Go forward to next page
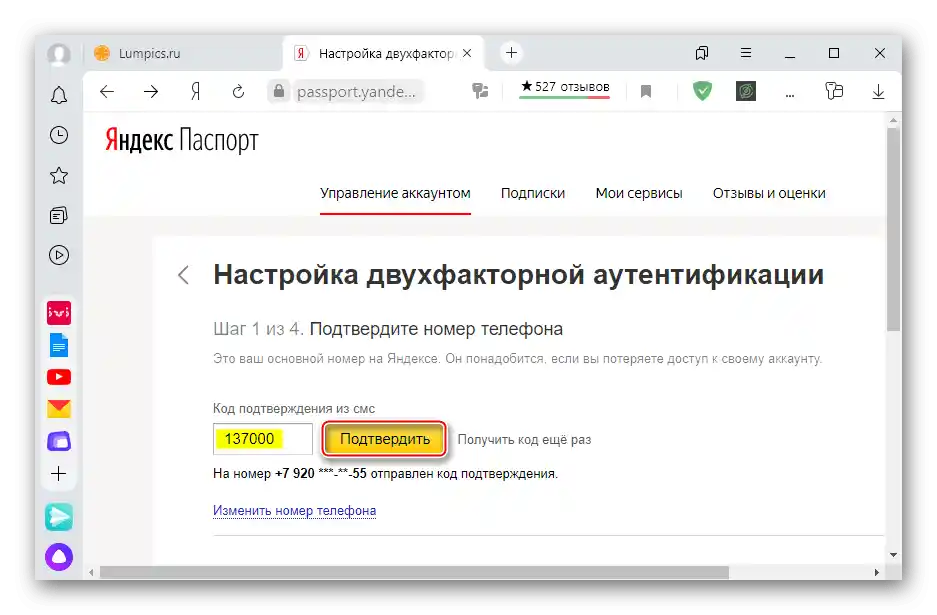 tap(151, 91)
